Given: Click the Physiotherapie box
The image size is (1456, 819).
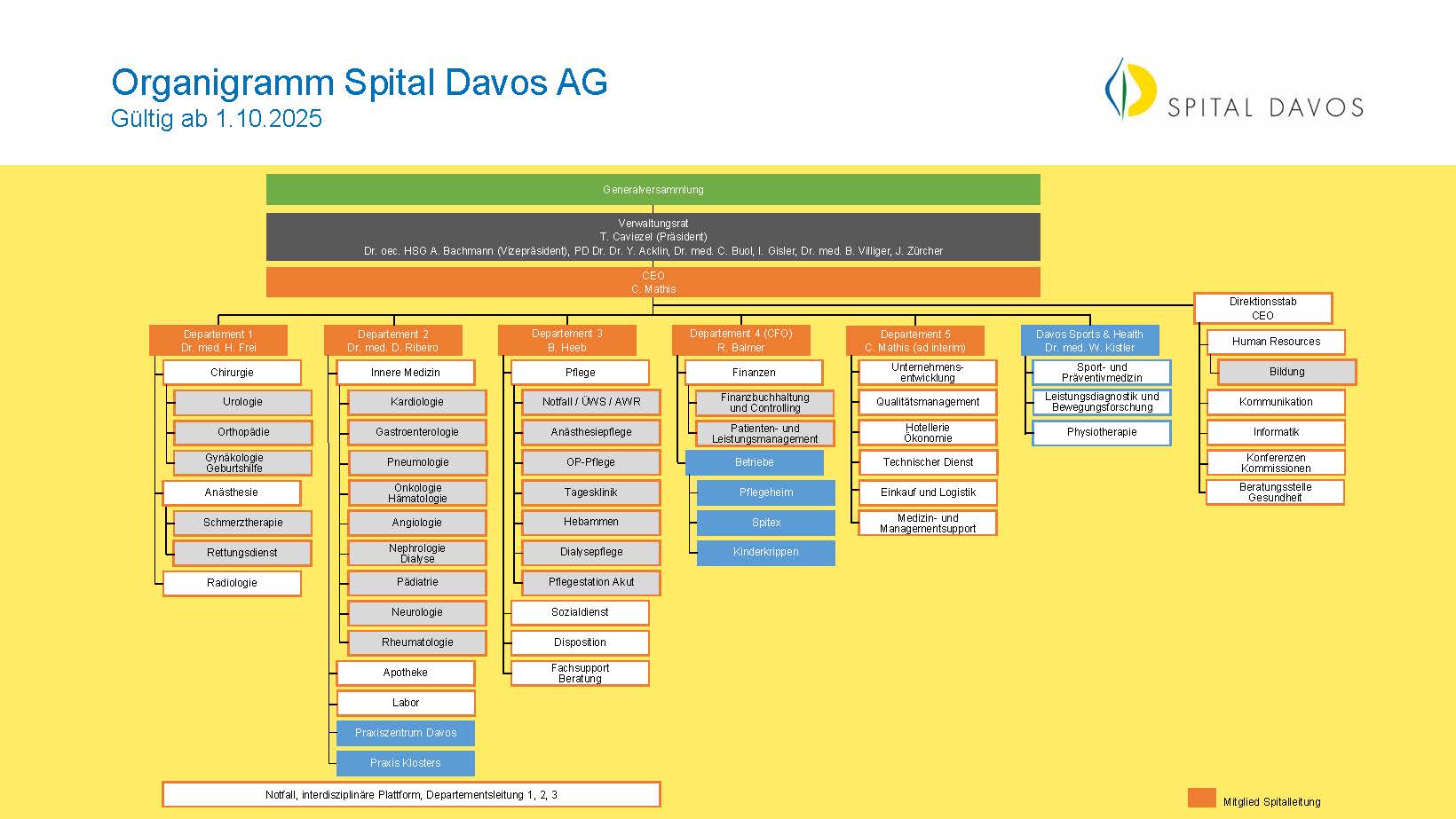Looking at the screenshot, I should coord(1102,432).
